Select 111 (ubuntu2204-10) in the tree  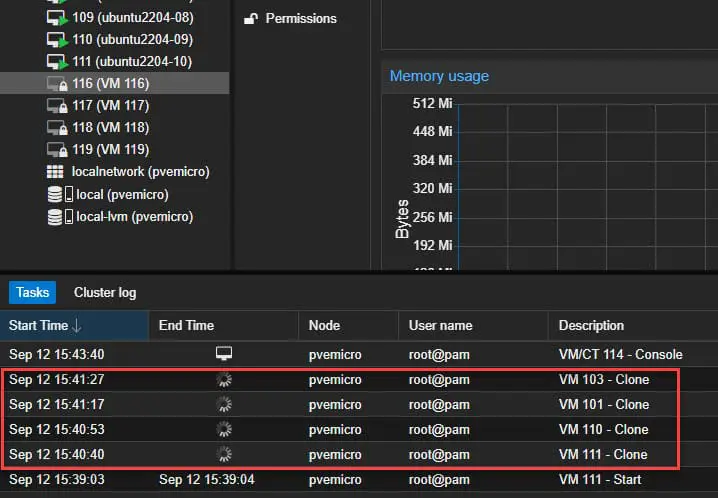click(132, 62)
